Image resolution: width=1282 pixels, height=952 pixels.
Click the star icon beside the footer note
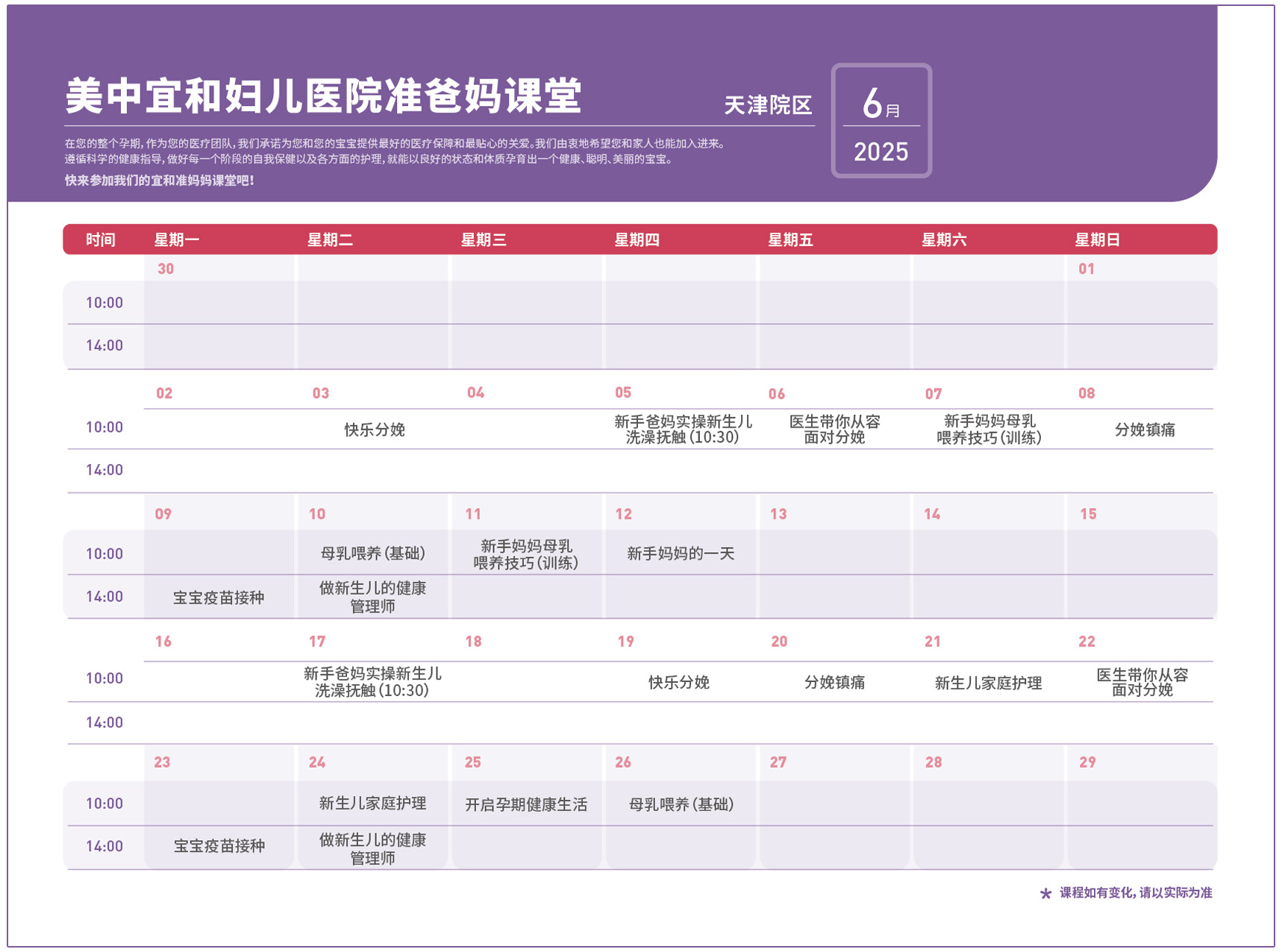[1045, 893]
